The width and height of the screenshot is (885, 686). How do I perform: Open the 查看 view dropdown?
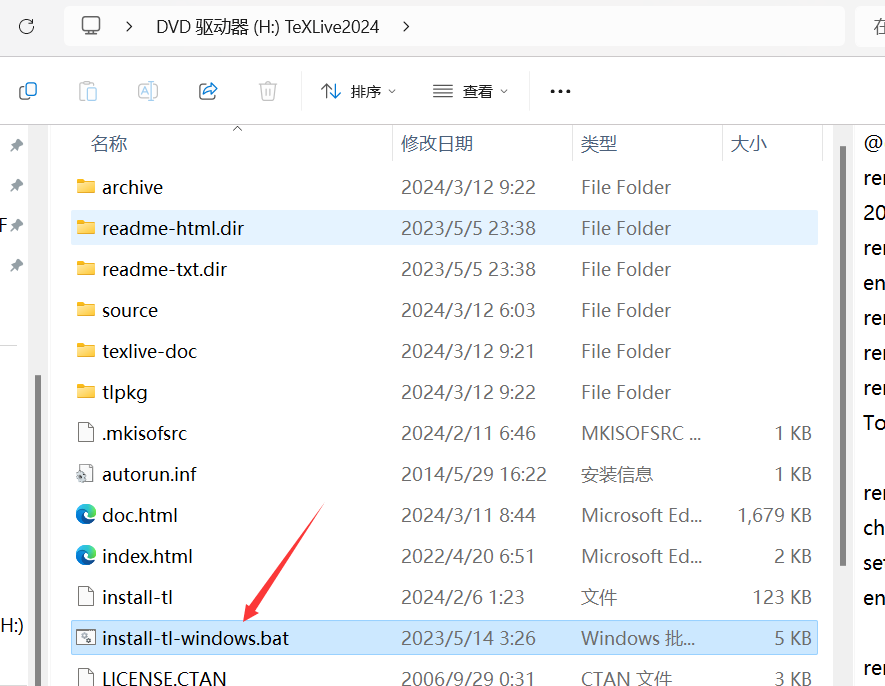pos(470,91)
